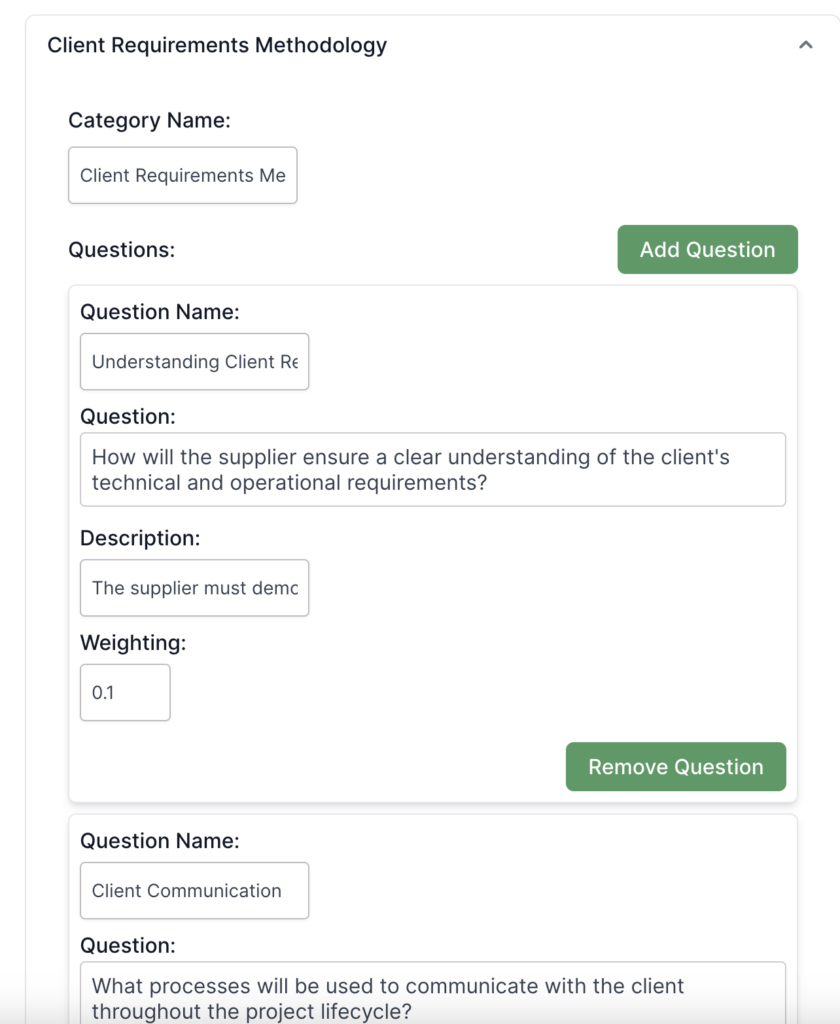Viewport: 840px width, 1024px height.
Task: Focus the Category Name input field
Action: [183, 176]
